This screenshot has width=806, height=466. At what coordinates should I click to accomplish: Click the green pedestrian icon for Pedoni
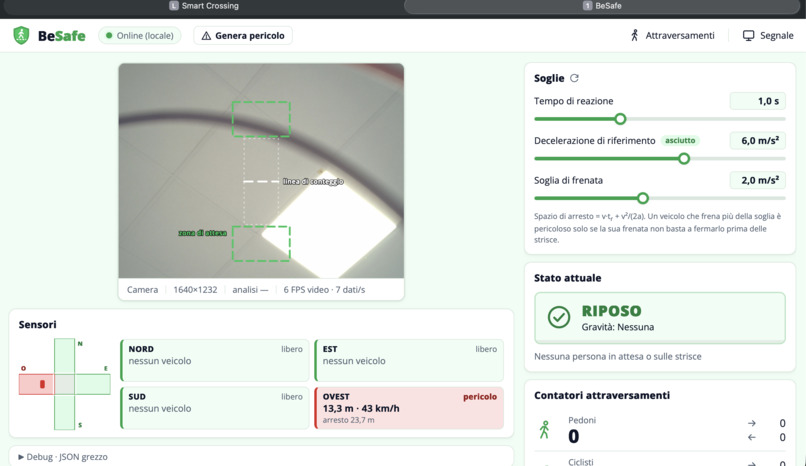click(544, 430)
